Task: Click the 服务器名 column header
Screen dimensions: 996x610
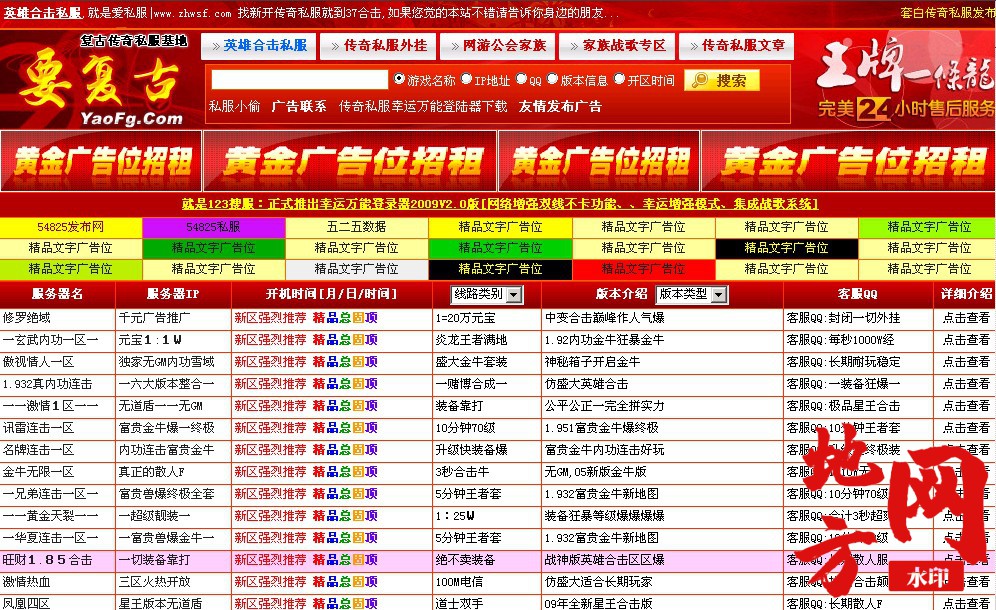Action: tap(57, 294)
